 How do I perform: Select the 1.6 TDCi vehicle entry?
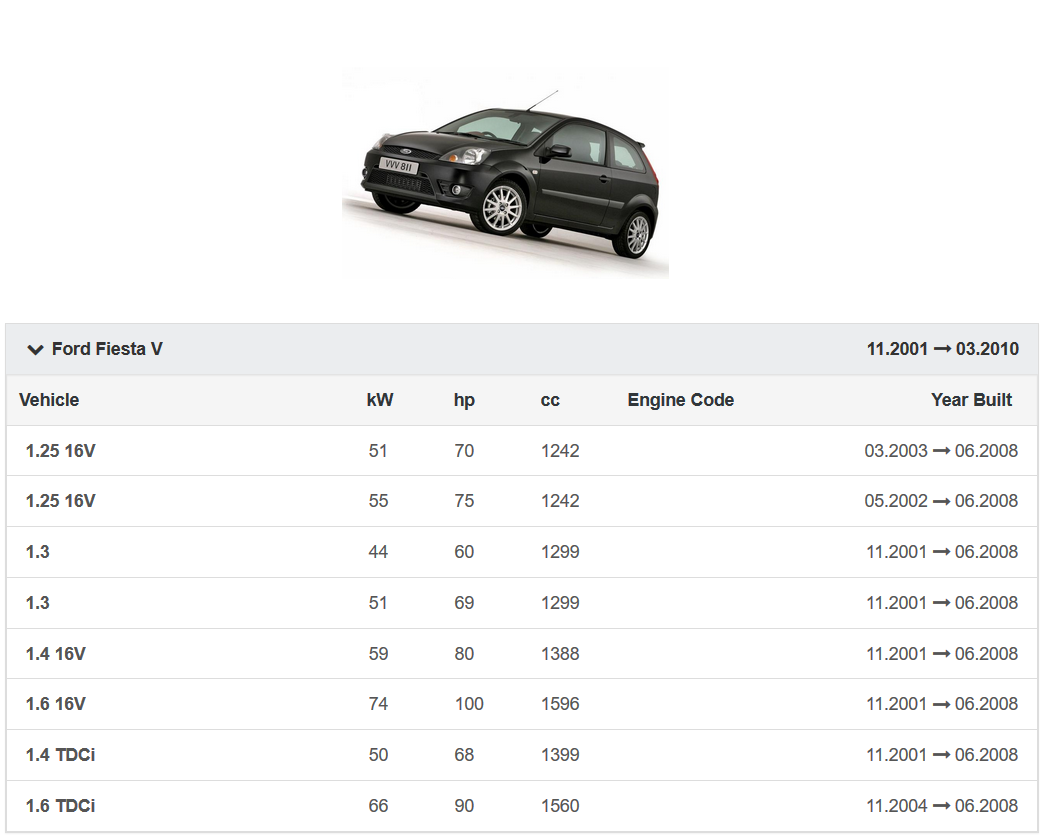(x=61, y=806)
